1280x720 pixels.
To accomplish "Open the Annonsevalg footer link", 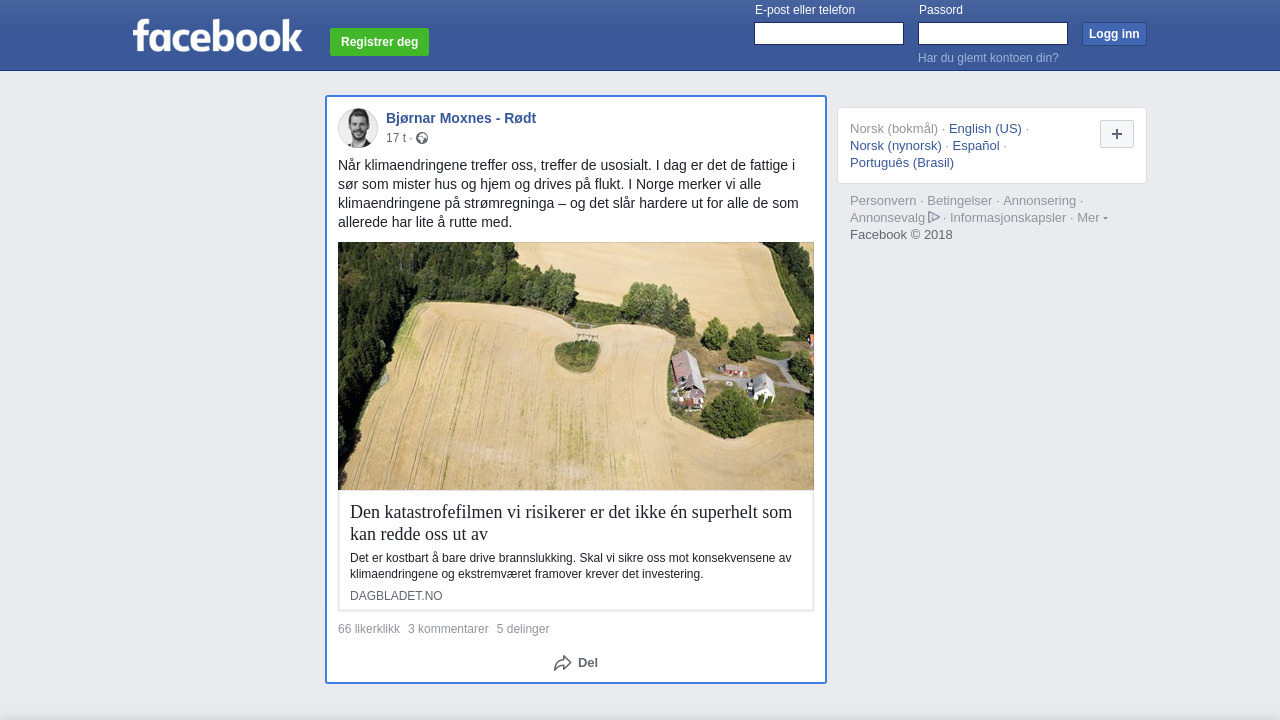I will (x=887, y=217).
